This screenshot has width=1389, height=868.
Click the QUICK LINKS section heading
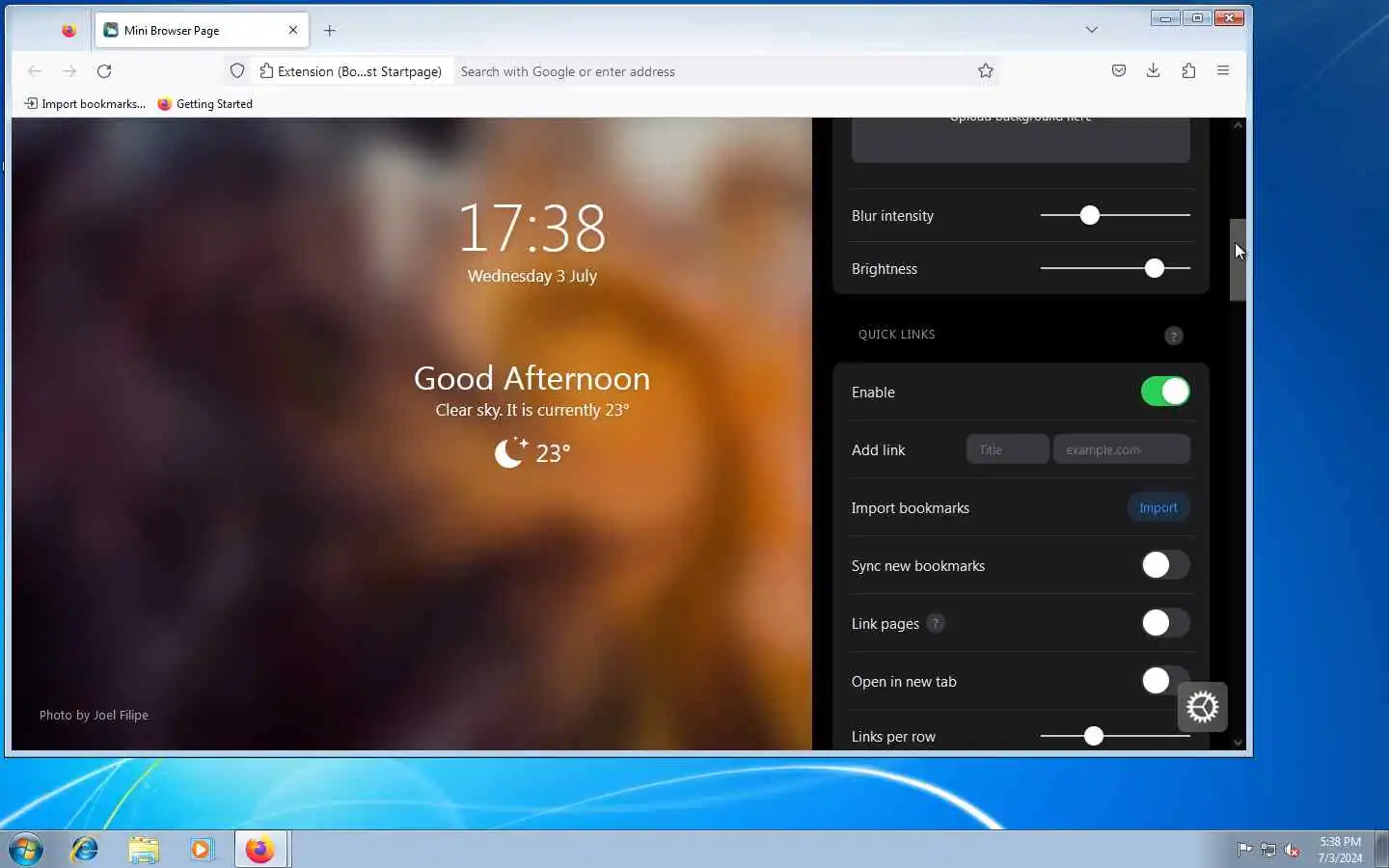pyautogui.click(x=896, y=335)
